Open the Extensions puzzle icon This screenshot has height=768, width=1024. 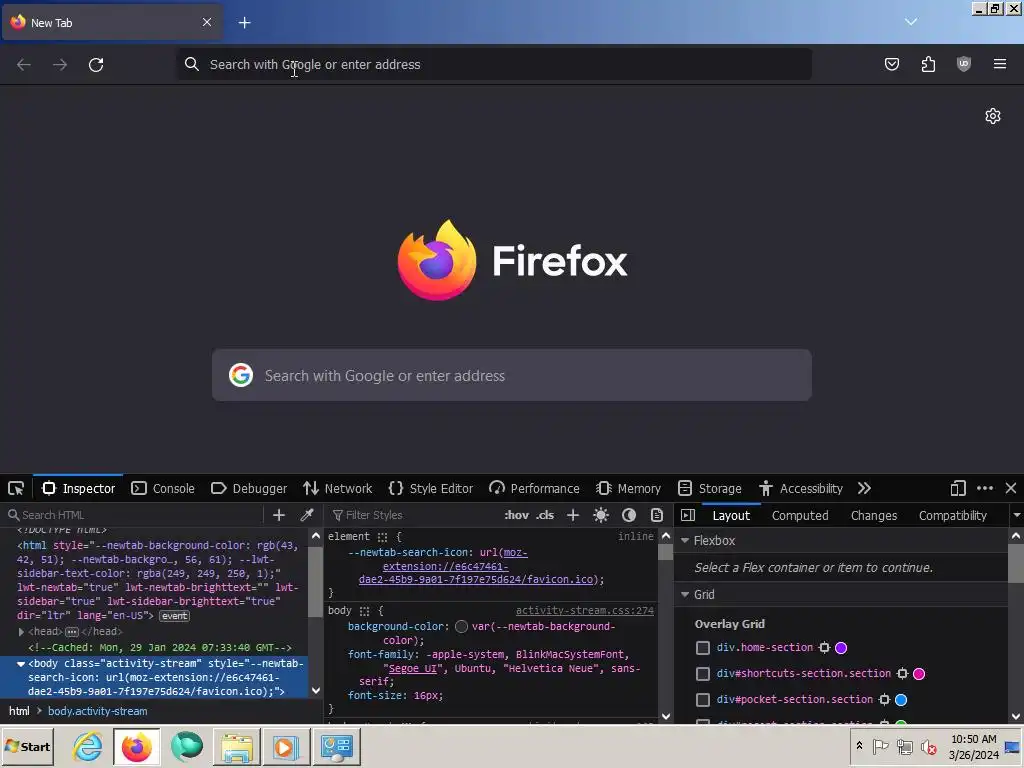click(928, 64)
